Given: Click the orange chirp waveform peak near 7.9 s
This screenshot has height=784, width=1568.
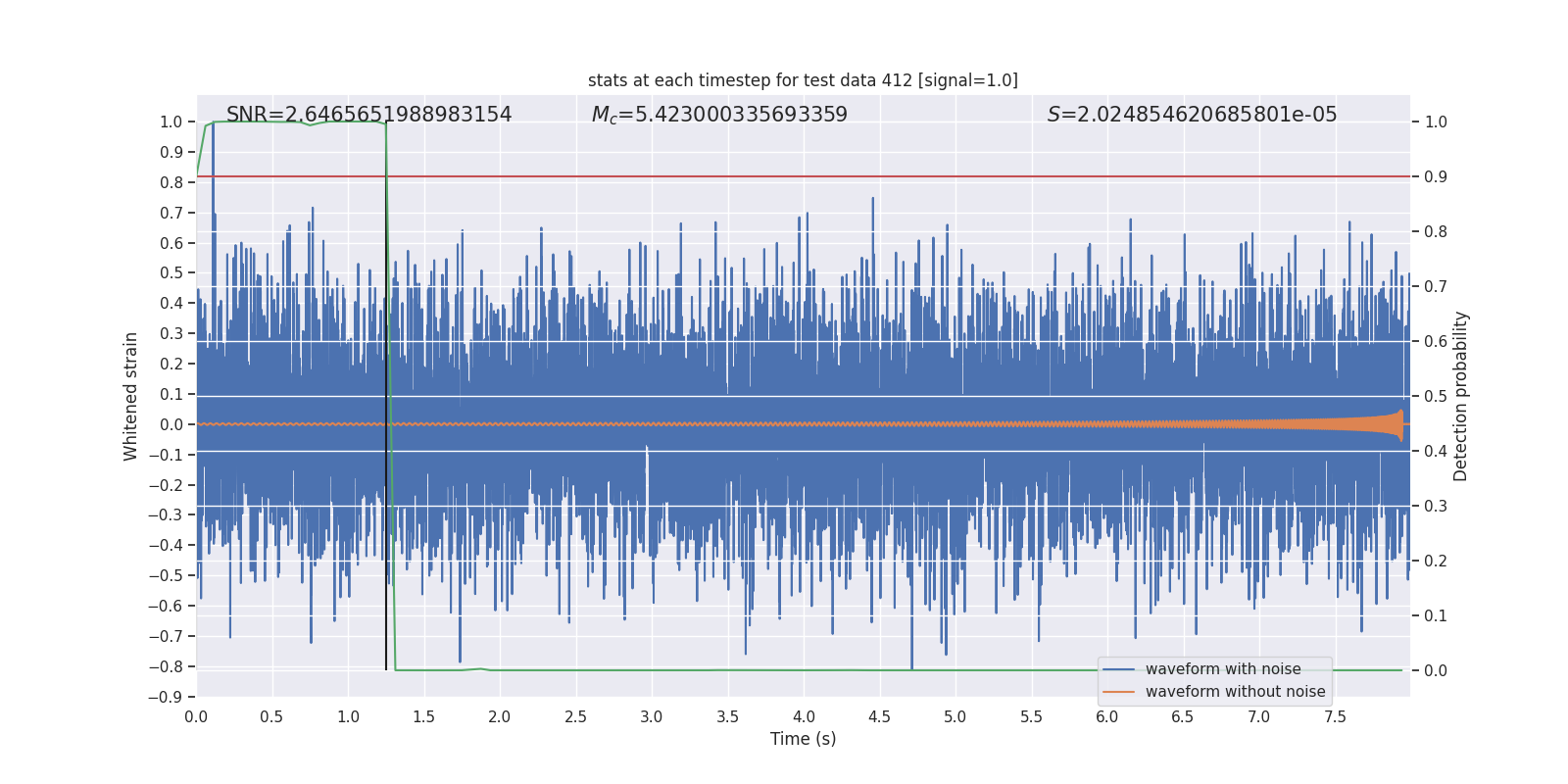Looking at the screenshot, I should (x=1400, y=424).
